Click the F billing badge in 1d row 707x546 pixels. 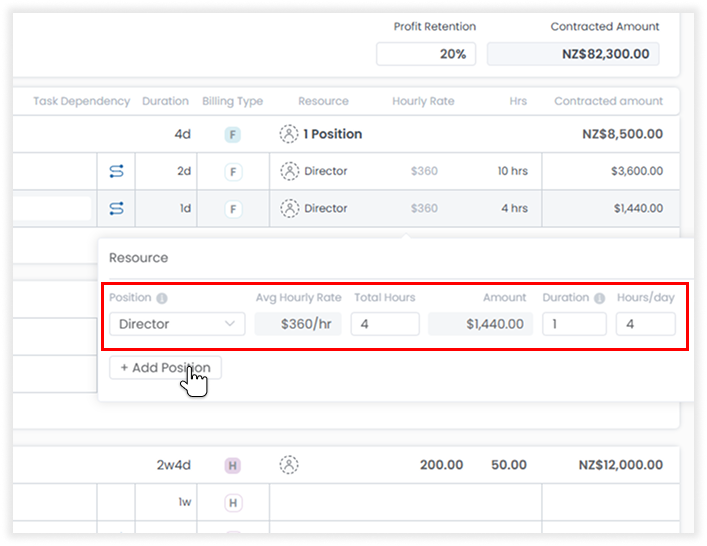pos(233,209)
